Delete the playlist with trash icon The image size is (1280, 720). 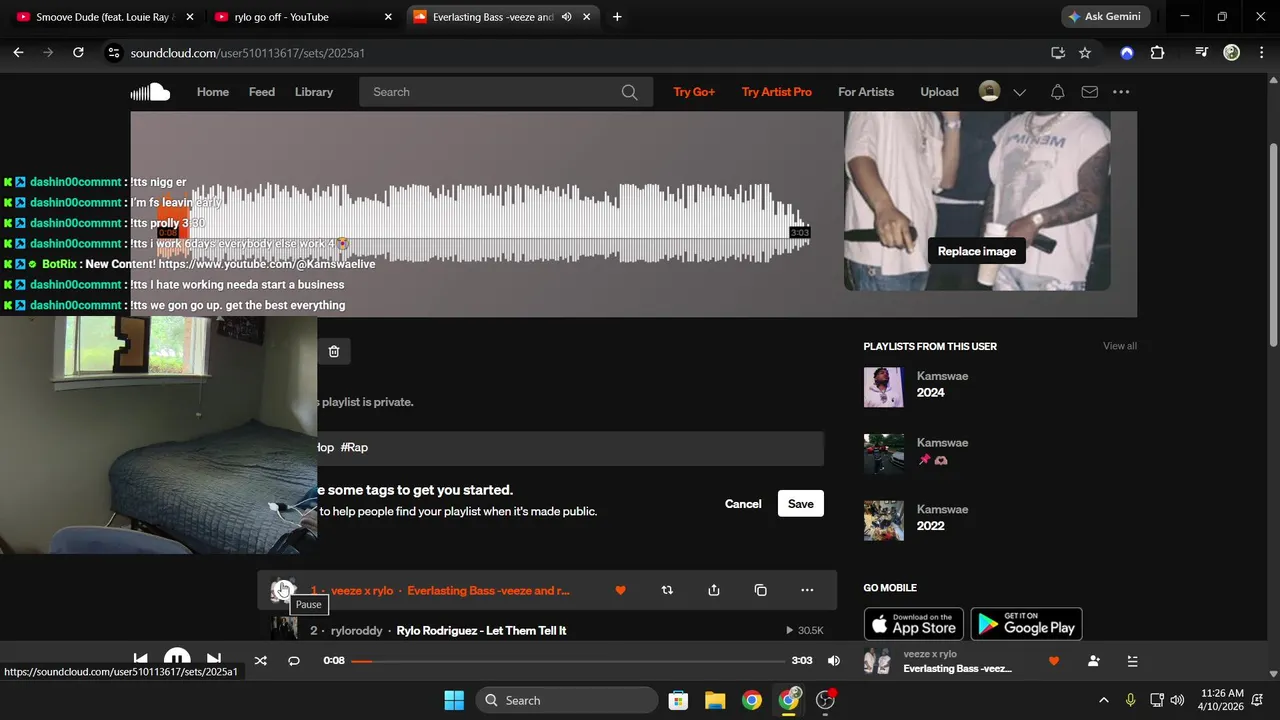pyautogui.click(x=334, y=351)
